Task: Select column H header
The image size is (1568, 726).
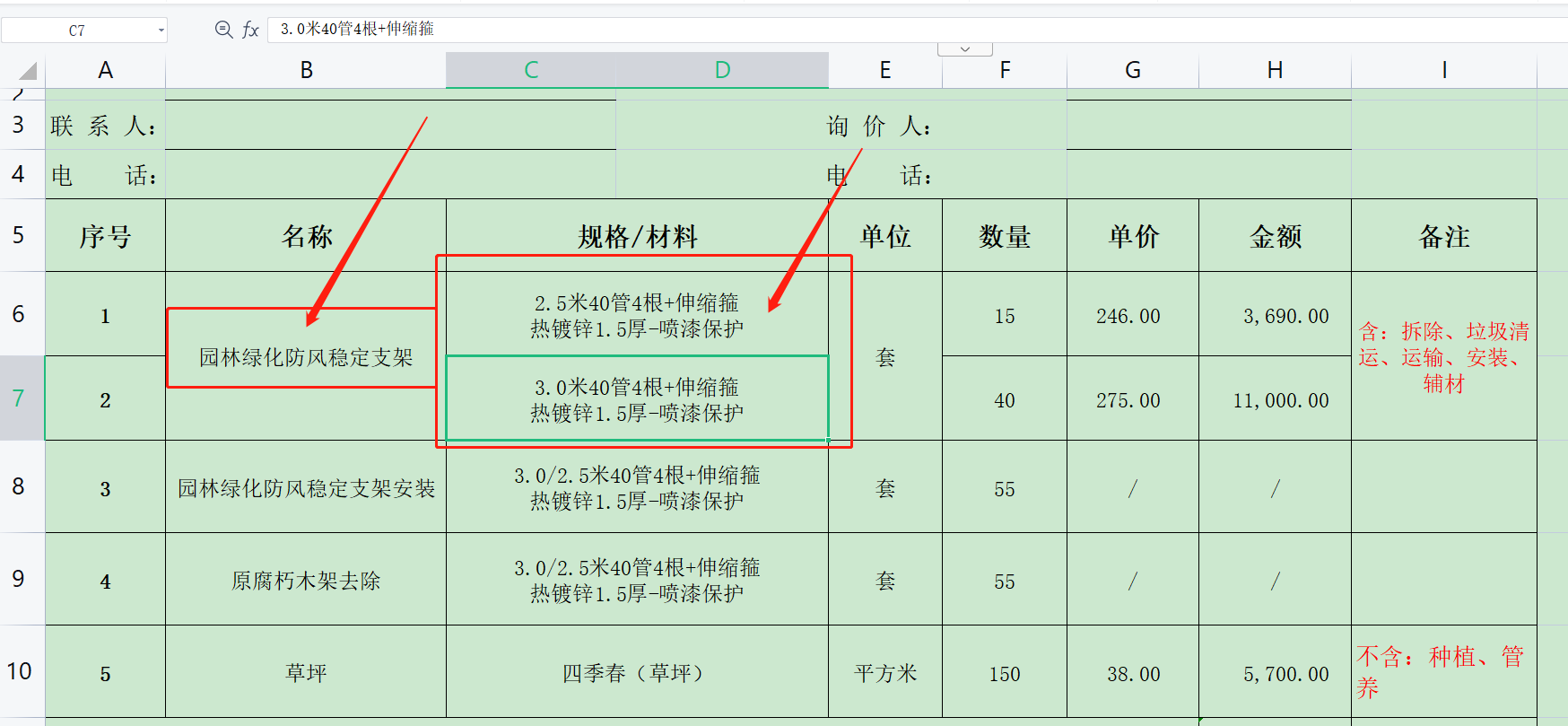Action: tap(1275, 70)
